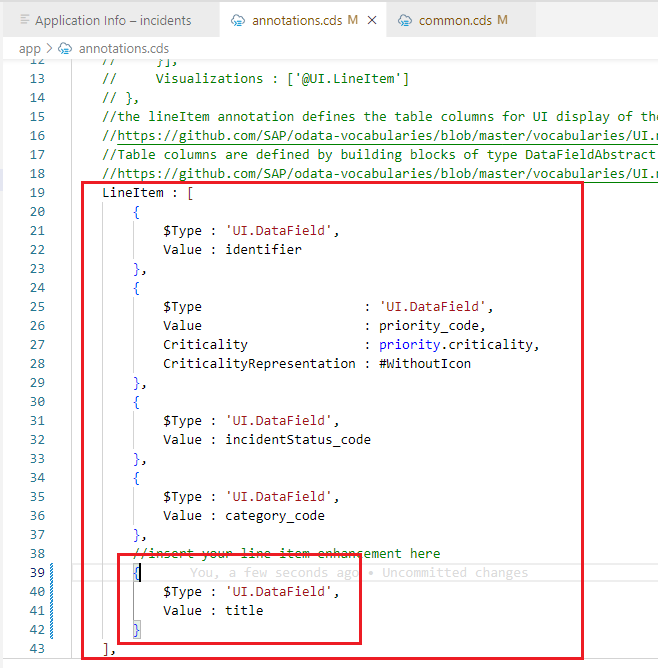Open the 'app' breadcrumb segment
The image size is (658, 668).
pyautogui.click(x=29, y=49)
